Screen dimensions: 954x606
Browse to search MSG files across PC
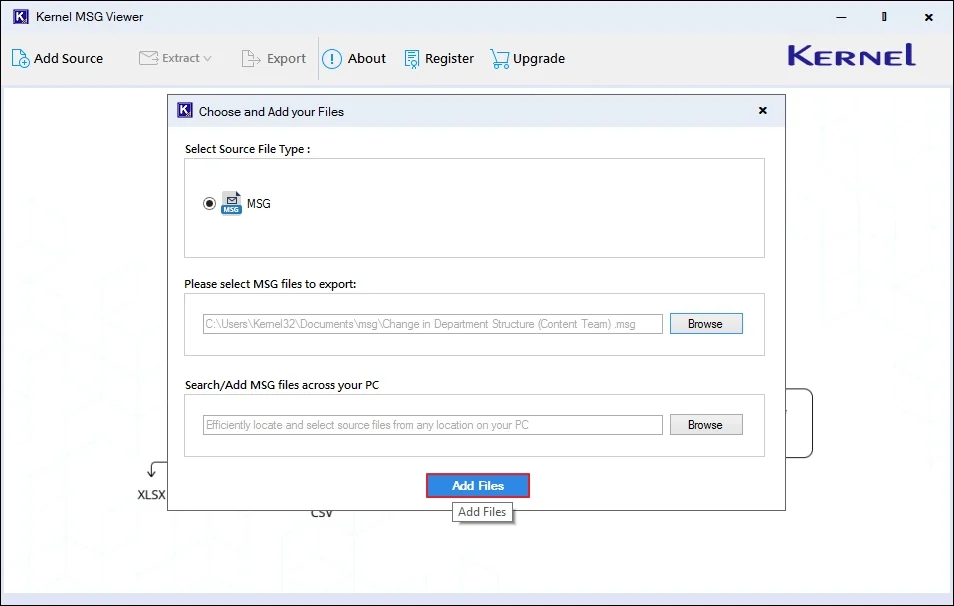pyautogui.click(x=706, y=425)
